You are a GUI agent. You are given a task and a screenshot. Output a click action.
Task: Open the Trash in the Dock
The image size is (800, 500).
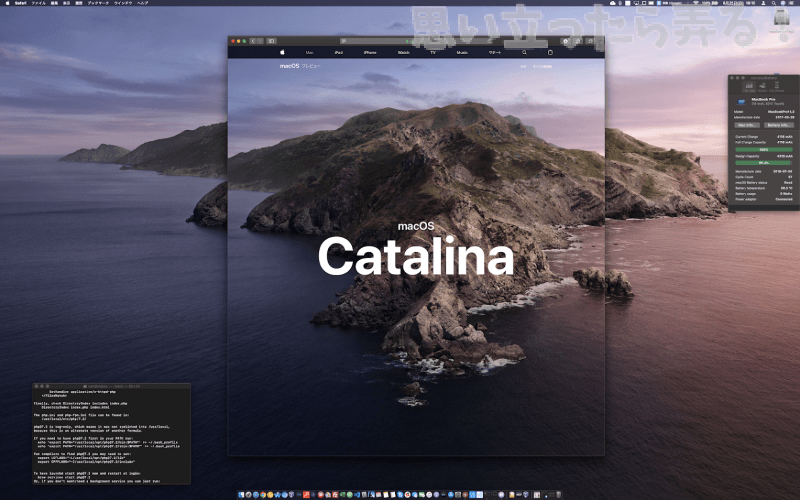point(559,494)
